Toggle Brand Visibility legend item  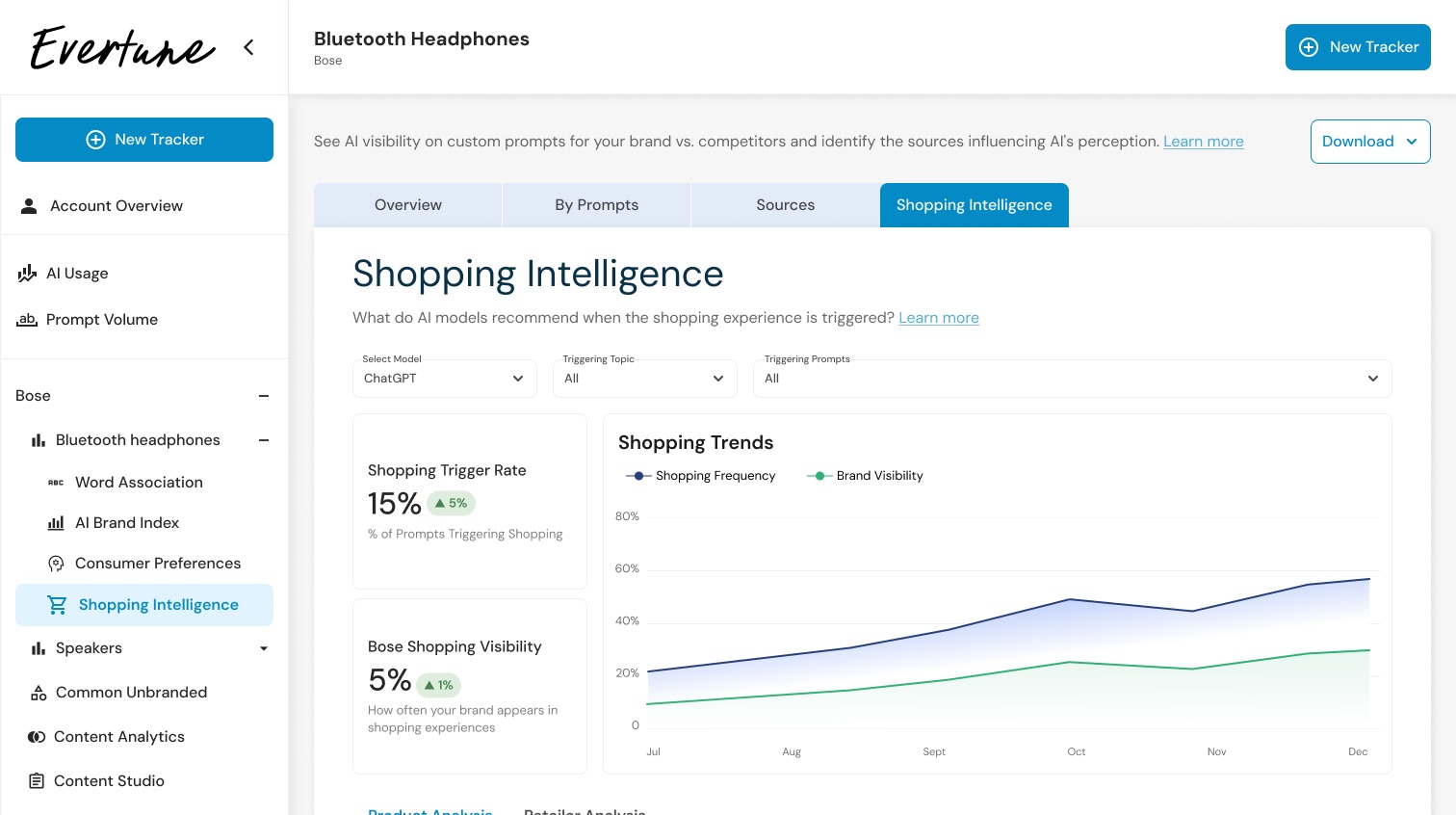(x=864, y=476)
